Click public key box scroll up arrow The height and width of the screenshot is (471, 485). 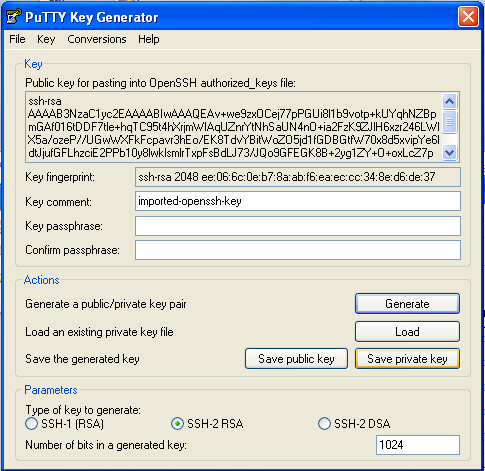pos(450,101)
